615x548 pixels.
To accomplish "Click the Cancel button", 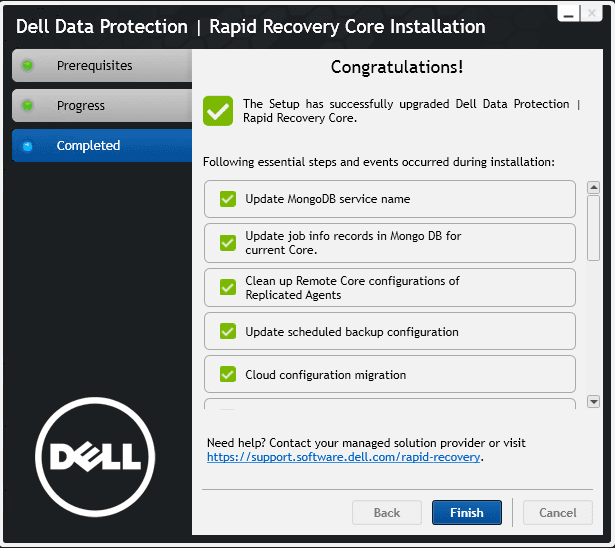I will point(557,513).
